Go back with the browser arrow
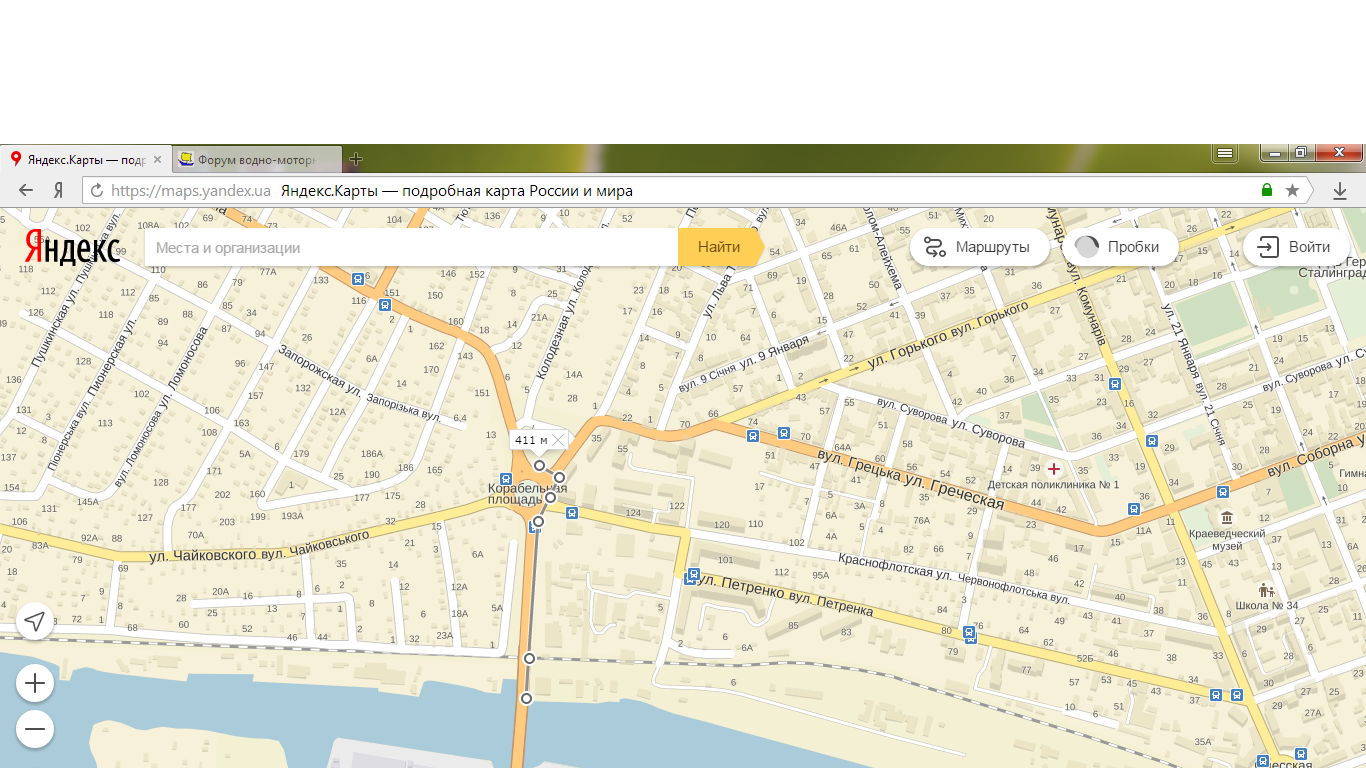 [x=26, y=191]
